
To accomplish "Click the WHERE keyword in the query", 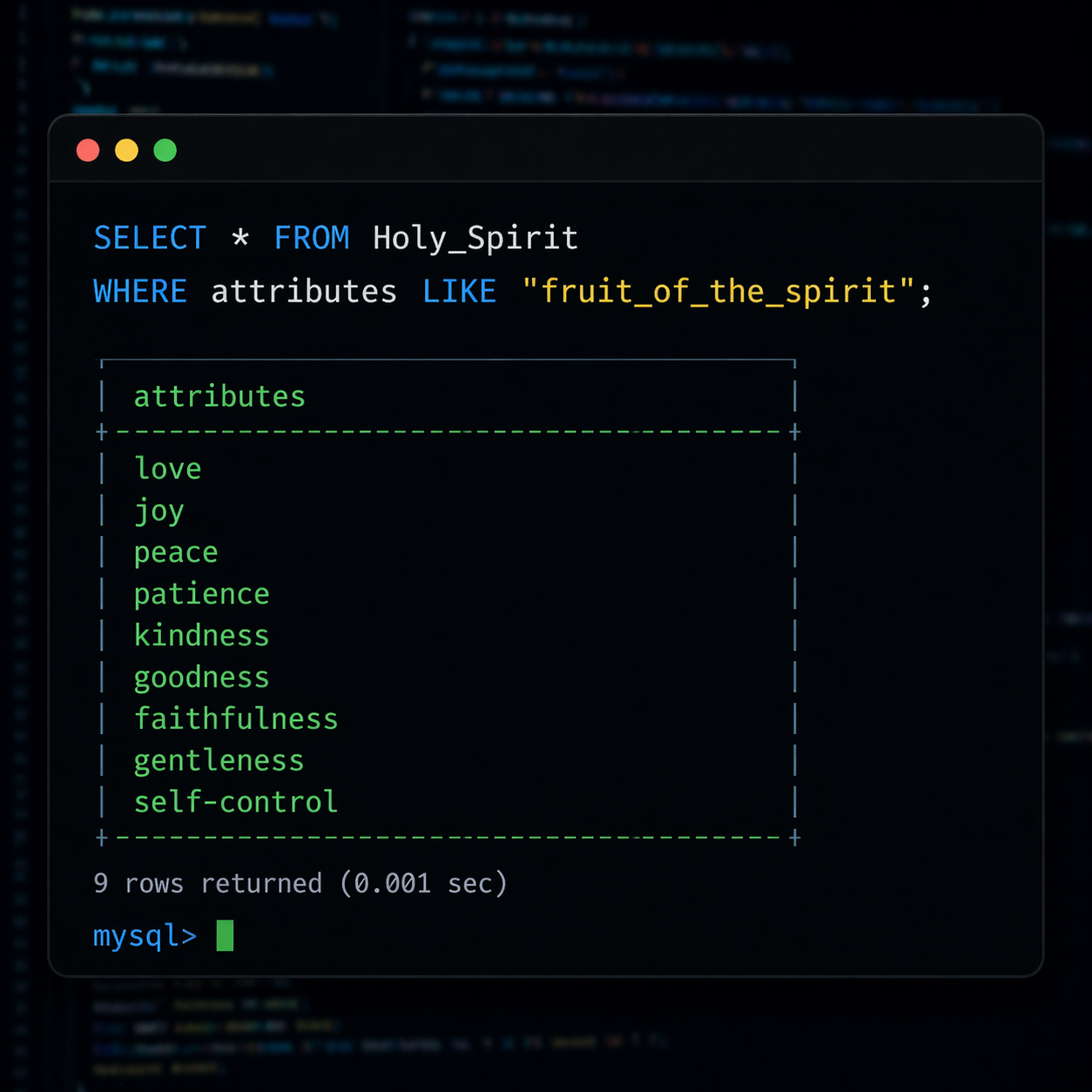I will click(140, 292).
